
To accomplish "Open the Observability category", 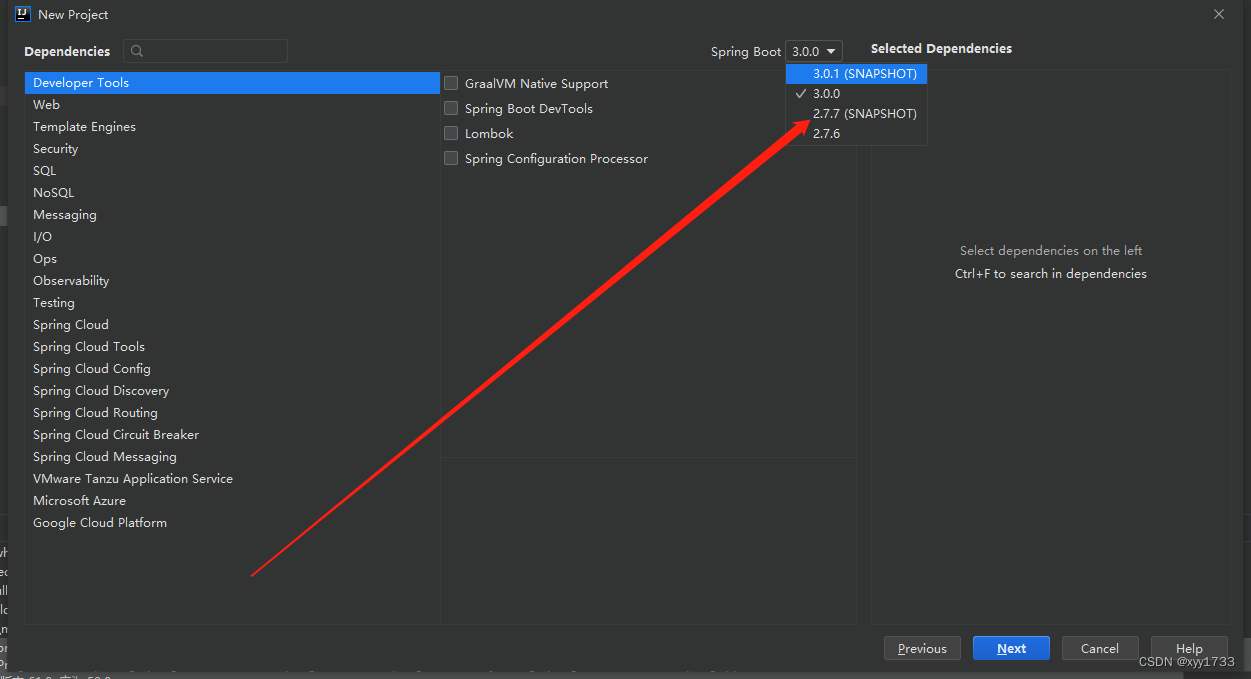I will click(232, 281).
